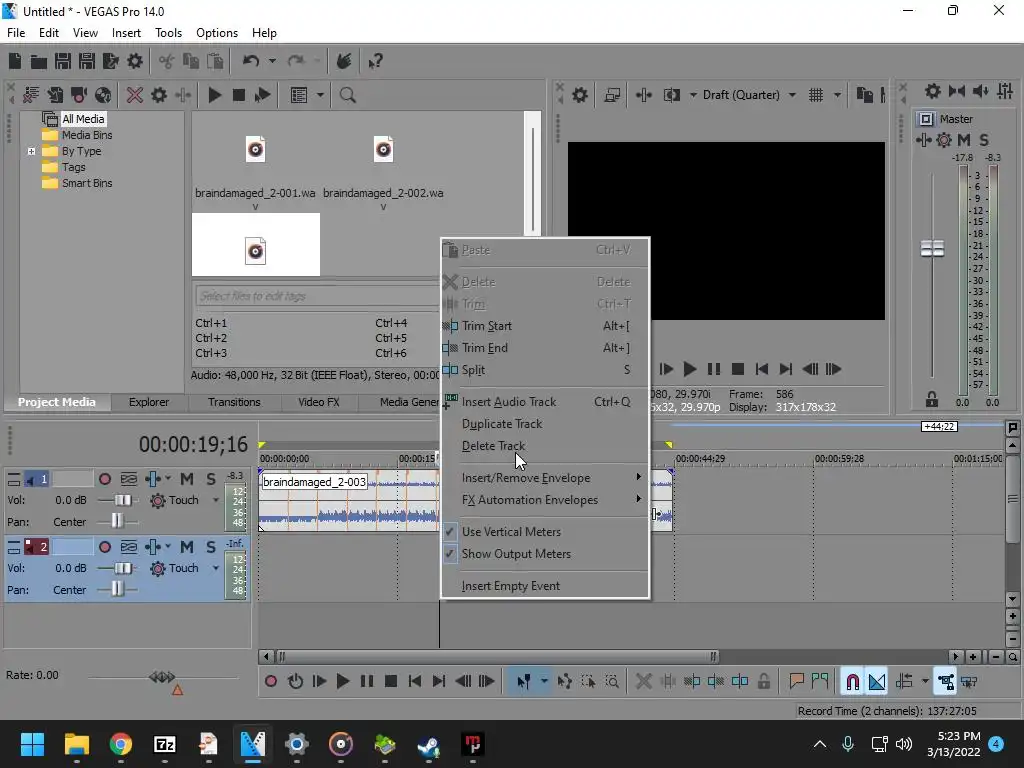Select the Zoom Edit tool

(x=612, y=682)
